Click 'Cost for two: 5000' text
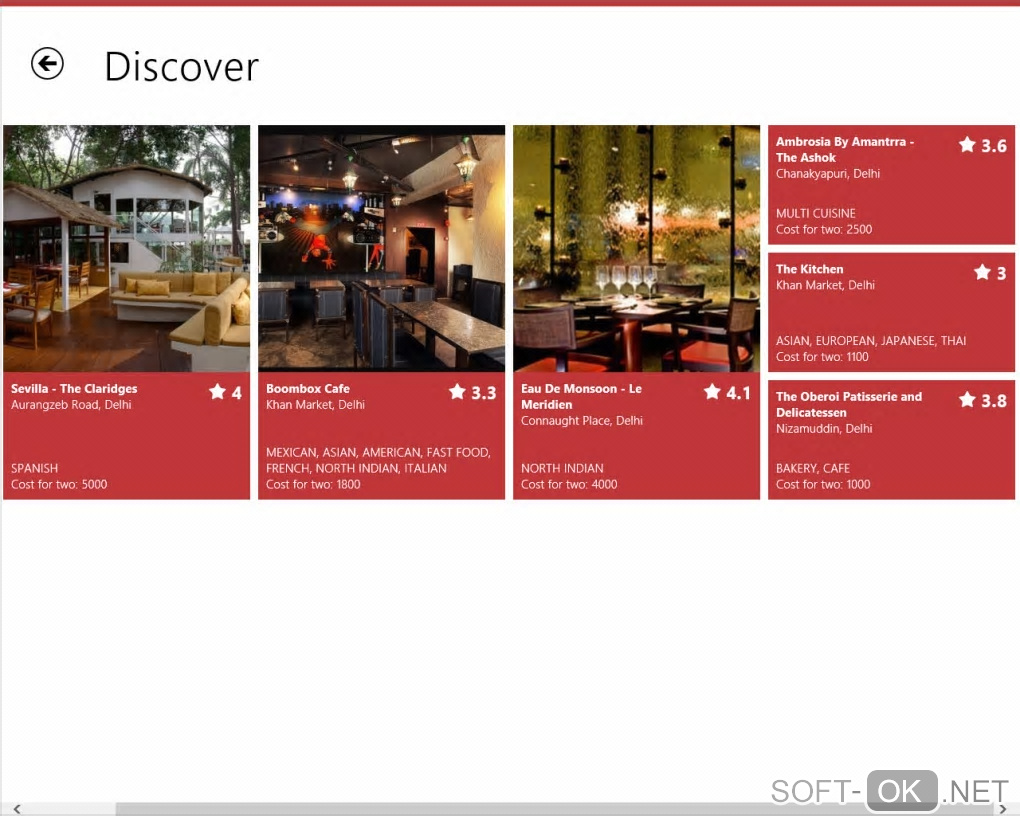This screenshot has height=816, width=1020. coord(59,484)
